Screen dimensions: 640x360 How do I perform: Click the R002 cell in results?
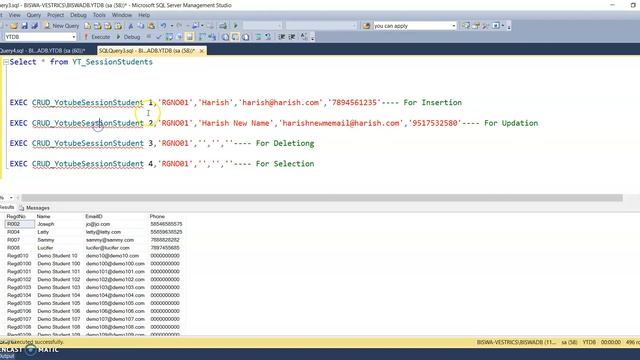point(20,224)
